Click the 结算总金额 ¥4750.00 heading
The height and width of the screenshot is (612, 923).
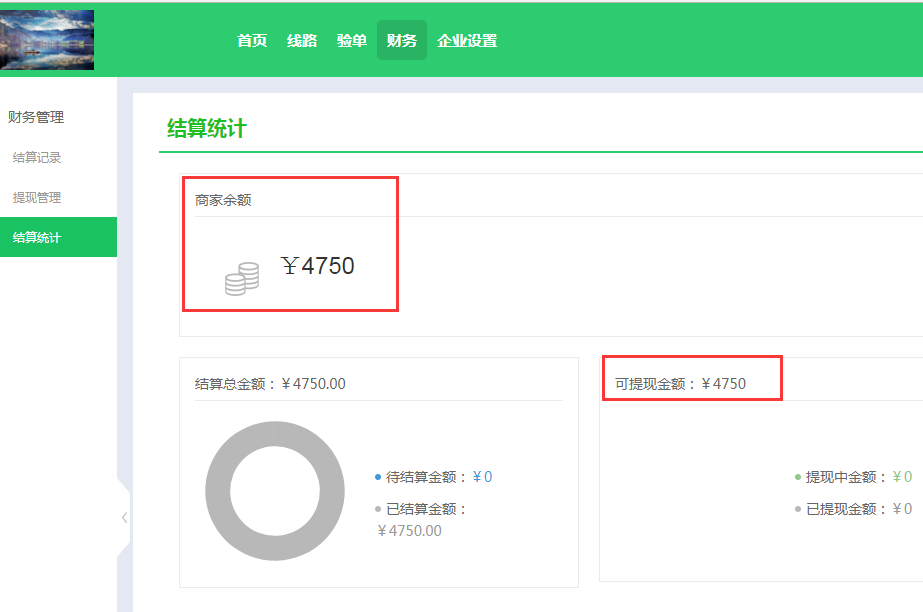pos(270,384)
